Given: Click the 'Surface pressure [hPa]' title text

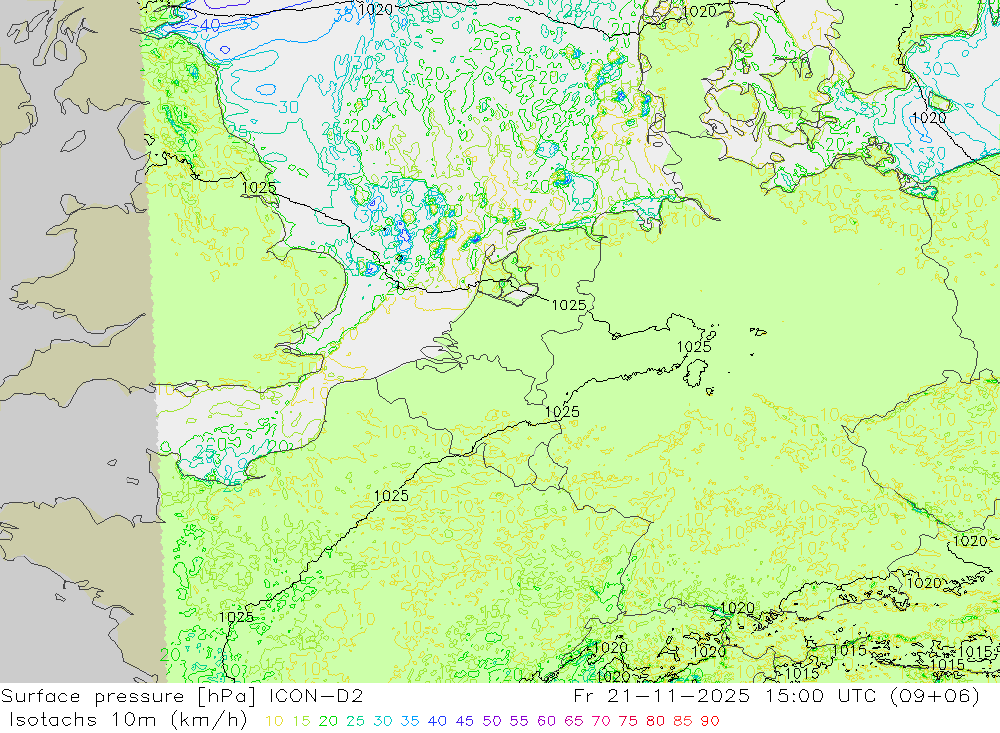Looking at the screenshot, I should [128, 696].
